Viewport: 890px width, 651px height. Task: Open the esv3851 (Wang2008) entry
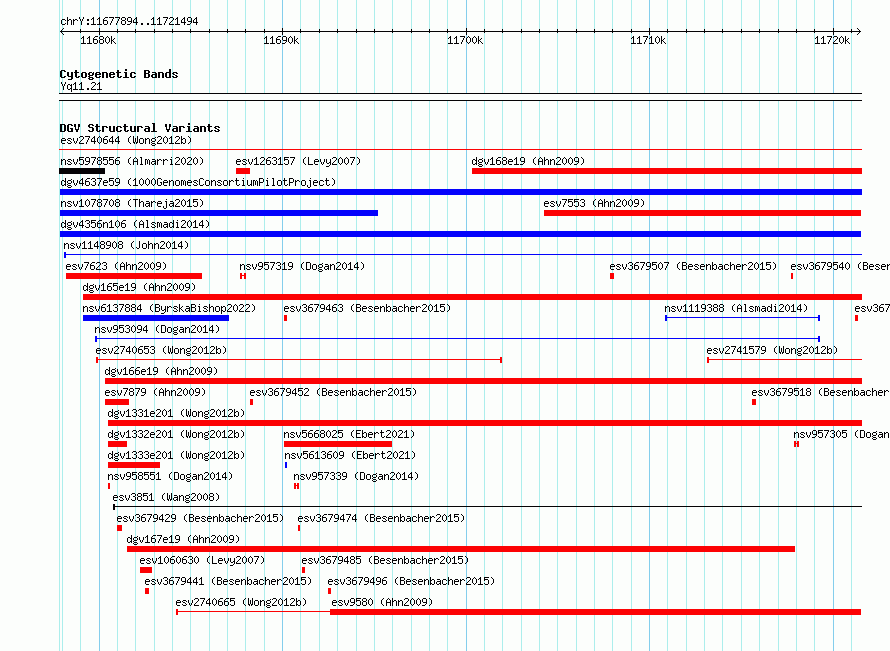[x=166, y=497]
